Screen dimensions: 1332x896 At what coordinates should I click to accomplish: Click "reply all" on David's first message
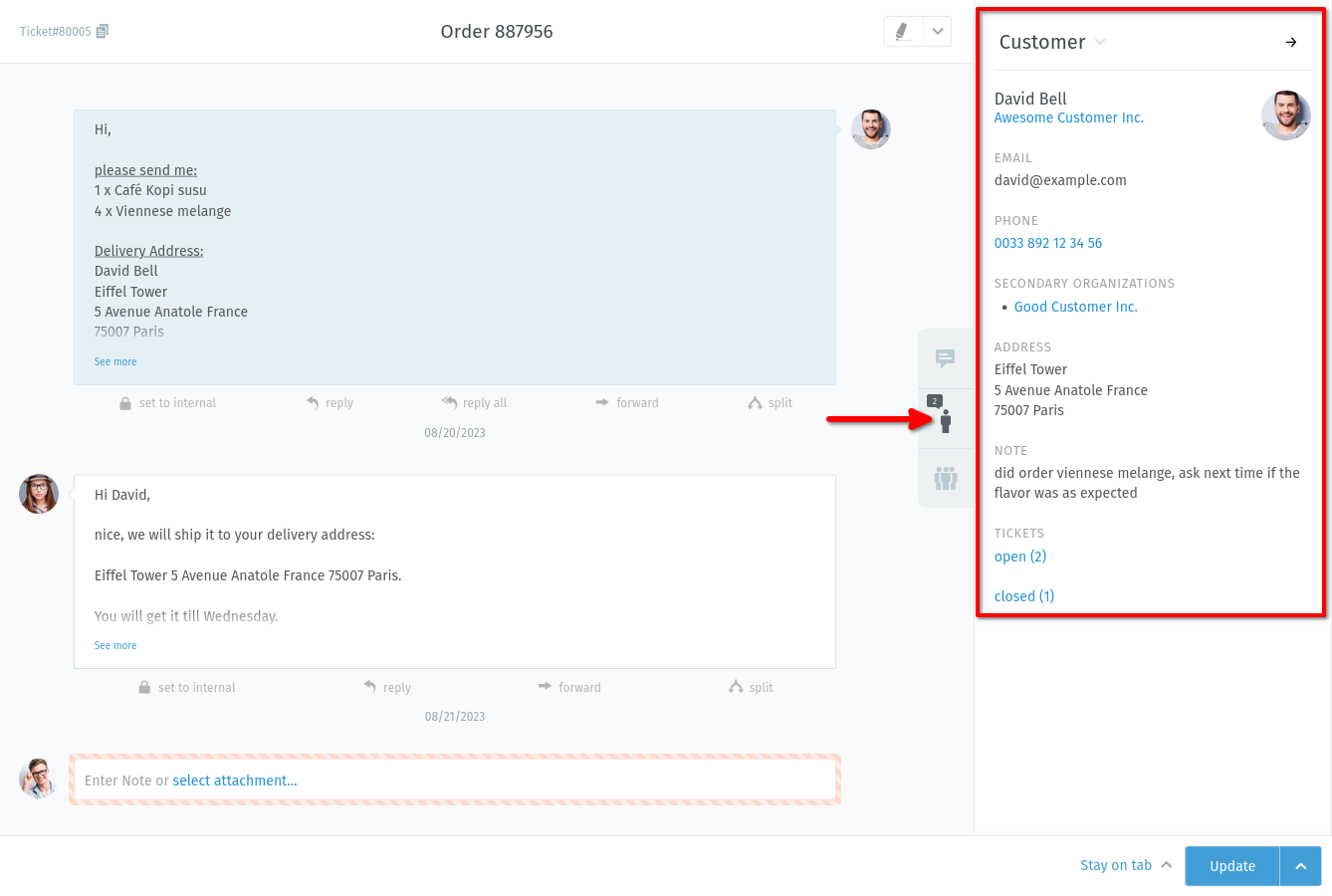[474, 402]
